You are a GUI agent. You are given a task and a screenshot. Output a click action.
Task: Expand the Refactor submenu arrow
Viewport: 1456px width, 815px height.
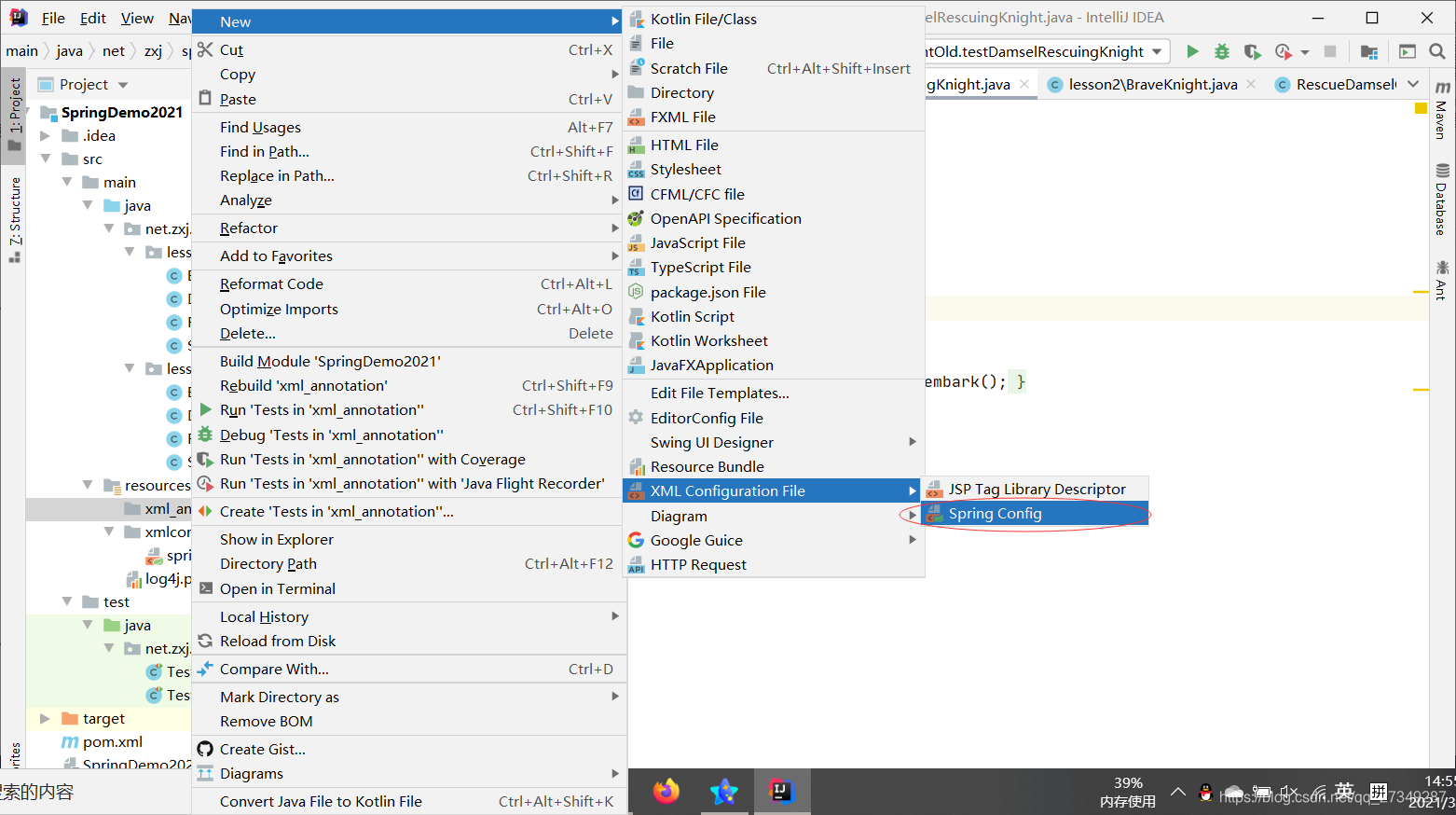point(614,228)
